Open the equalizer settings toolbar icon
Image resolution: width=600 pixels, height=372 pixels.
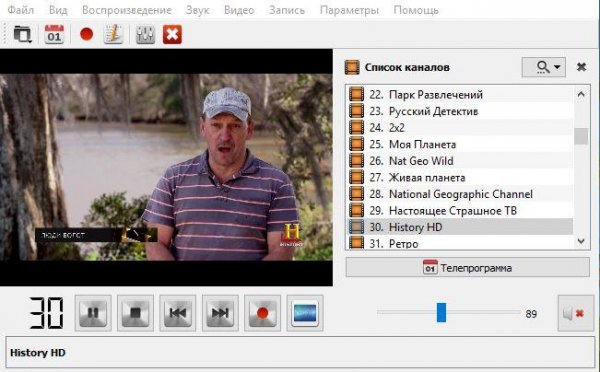(145, 34)
